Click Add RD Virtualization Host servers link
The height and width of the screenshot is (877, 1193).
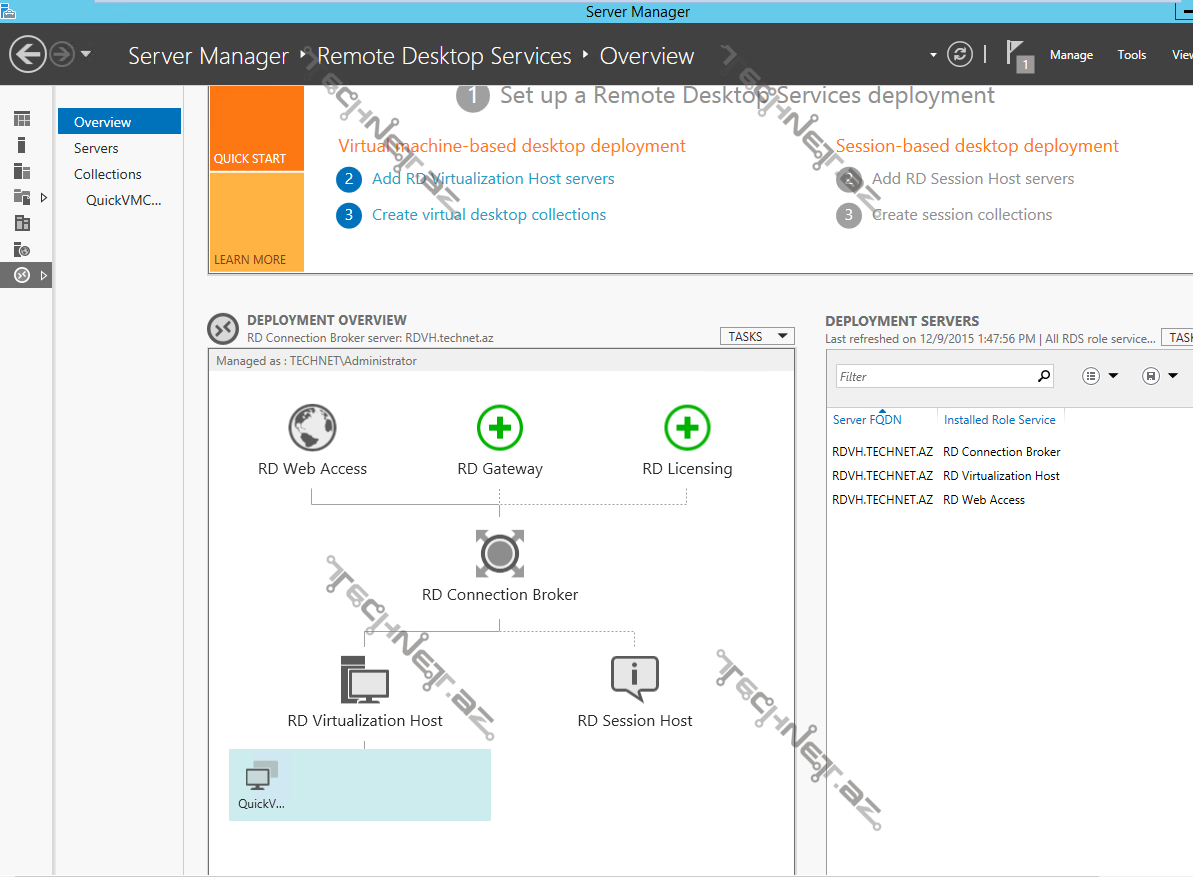493,179
